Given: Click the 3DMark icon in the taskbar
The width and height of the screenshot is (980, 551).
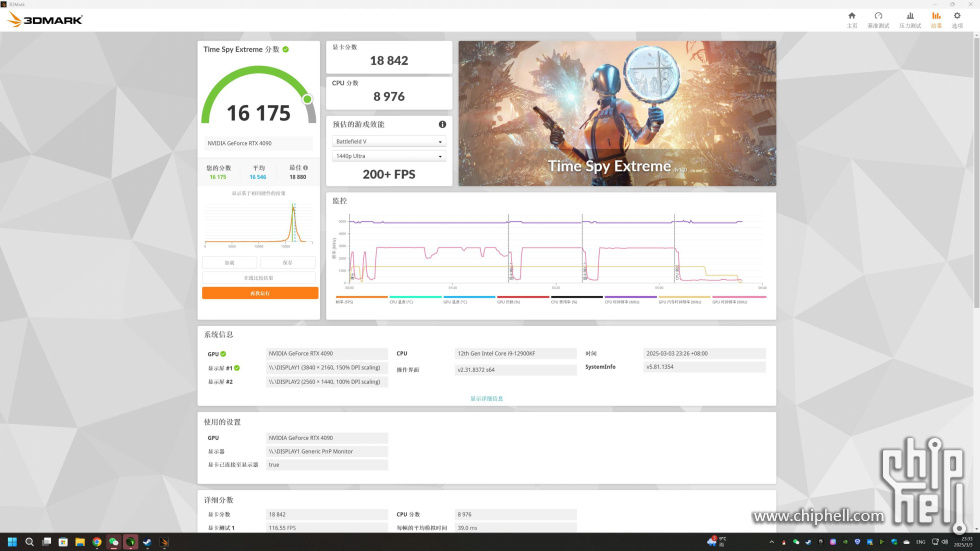Looking at the screenshot, I should click(164, 542).
